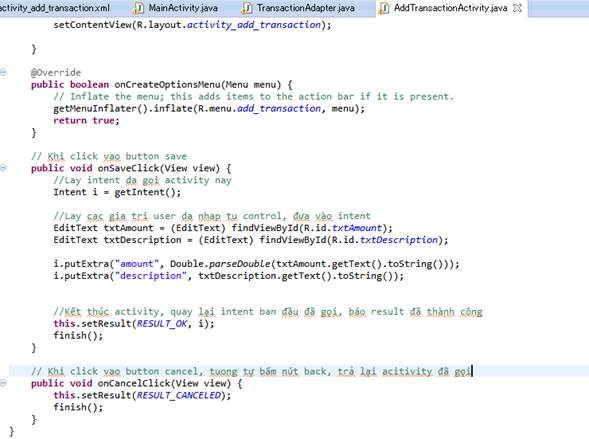Click the activity_add_transaction layout reference
This screenshot has height=439, width=589.
click(254, 25)
